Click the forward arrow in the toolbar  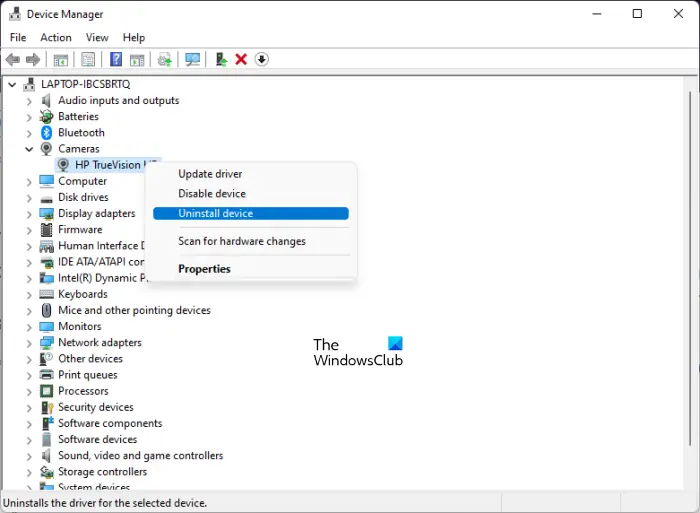click(x=33, y=59)
